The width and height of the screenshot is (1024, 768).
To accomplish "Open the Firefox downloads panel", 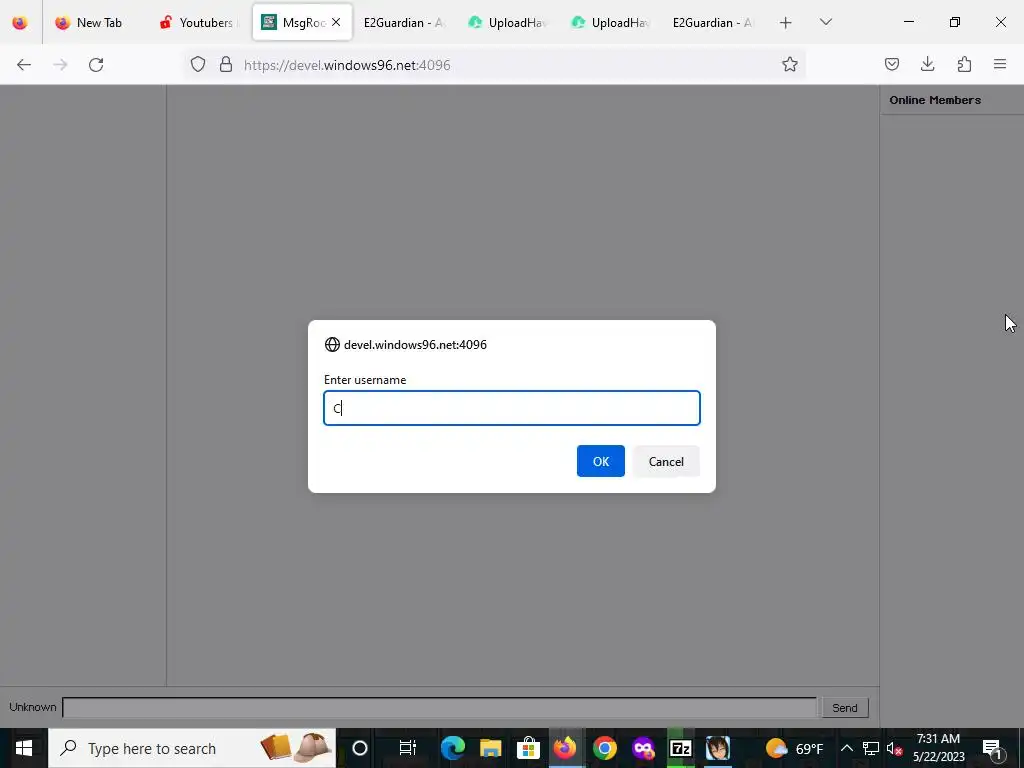I will coord(927,64).
